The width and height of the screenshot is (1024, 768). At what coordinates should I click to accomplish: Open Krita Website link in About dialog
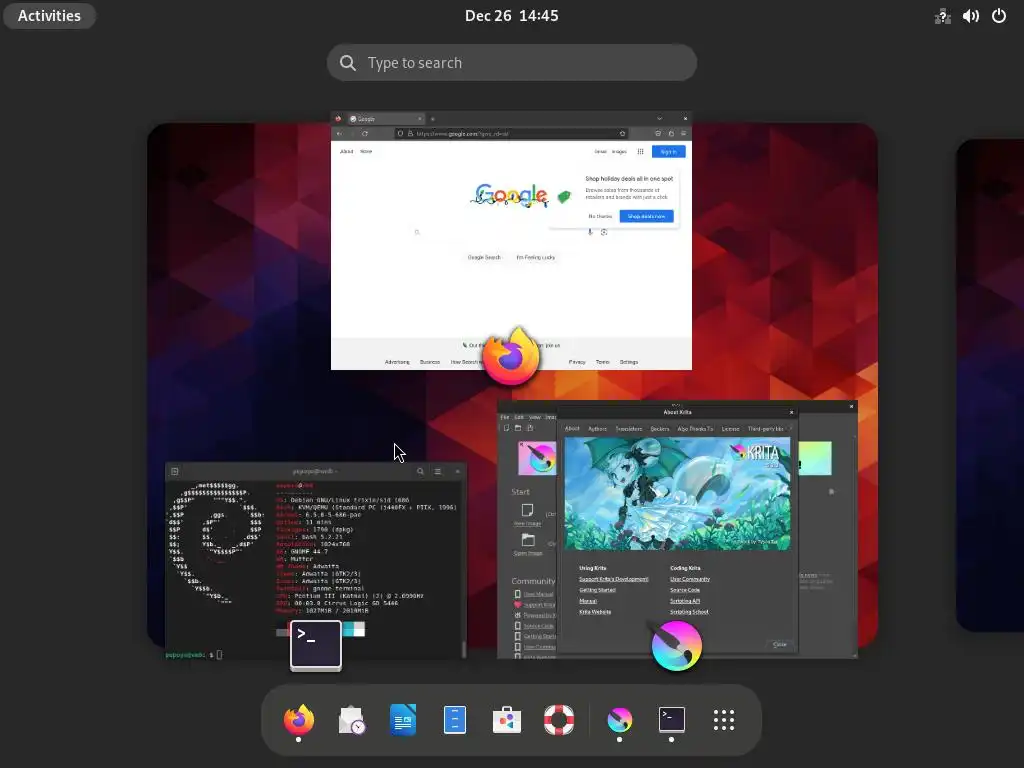[595, 612]
